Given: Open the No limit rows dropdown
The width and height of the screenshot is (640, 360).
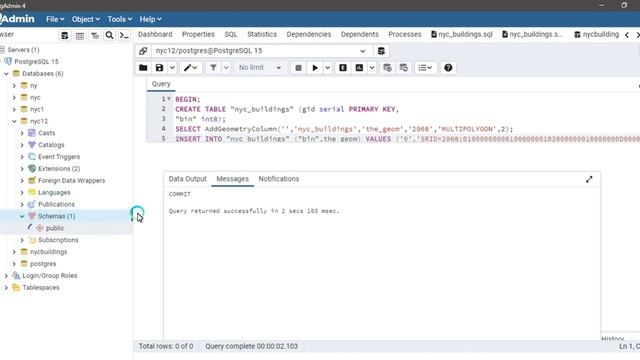Looking at the screenshot, I should coord(260,68).
